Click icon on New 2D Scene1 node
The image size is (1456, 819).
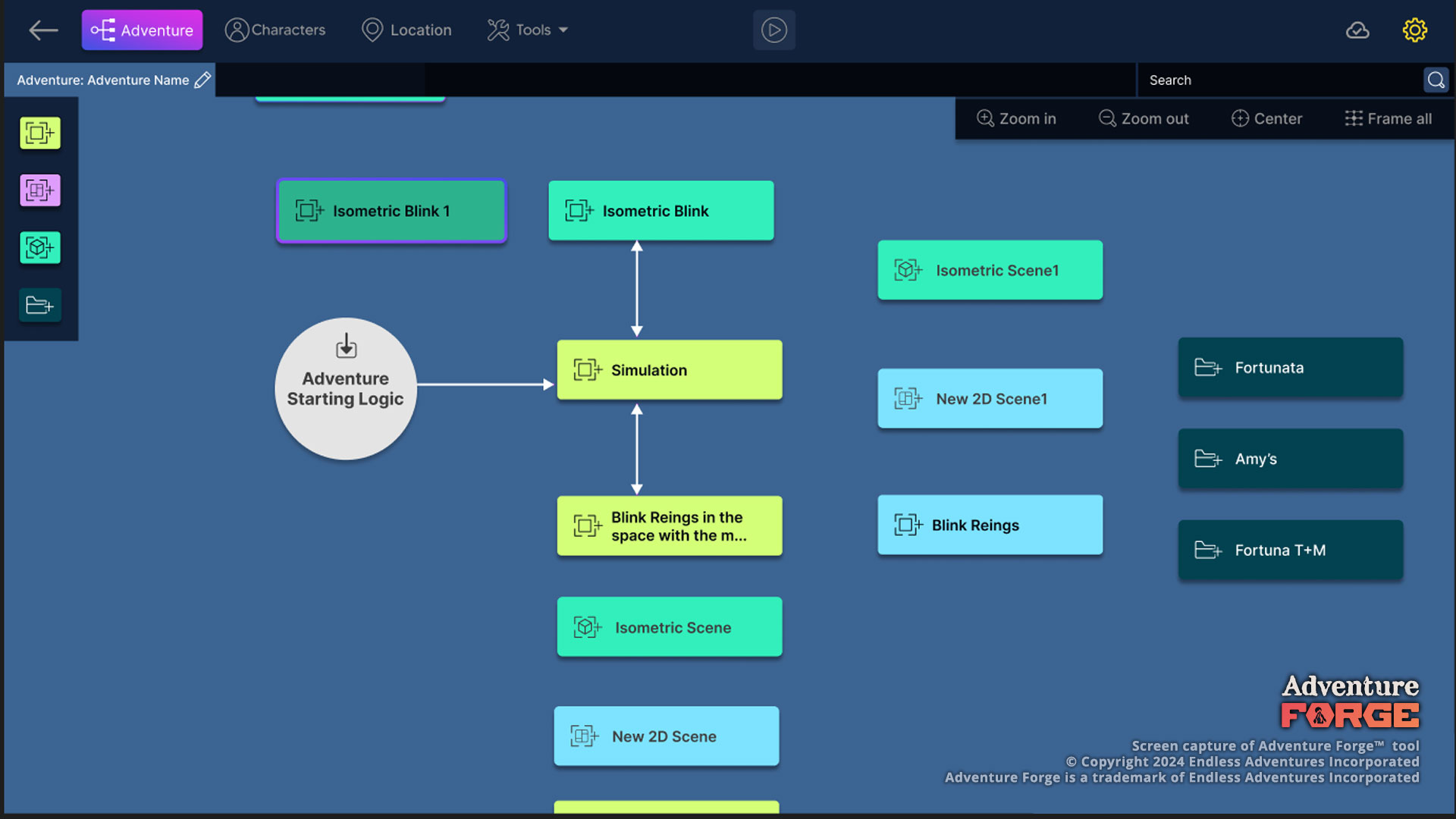908,399
